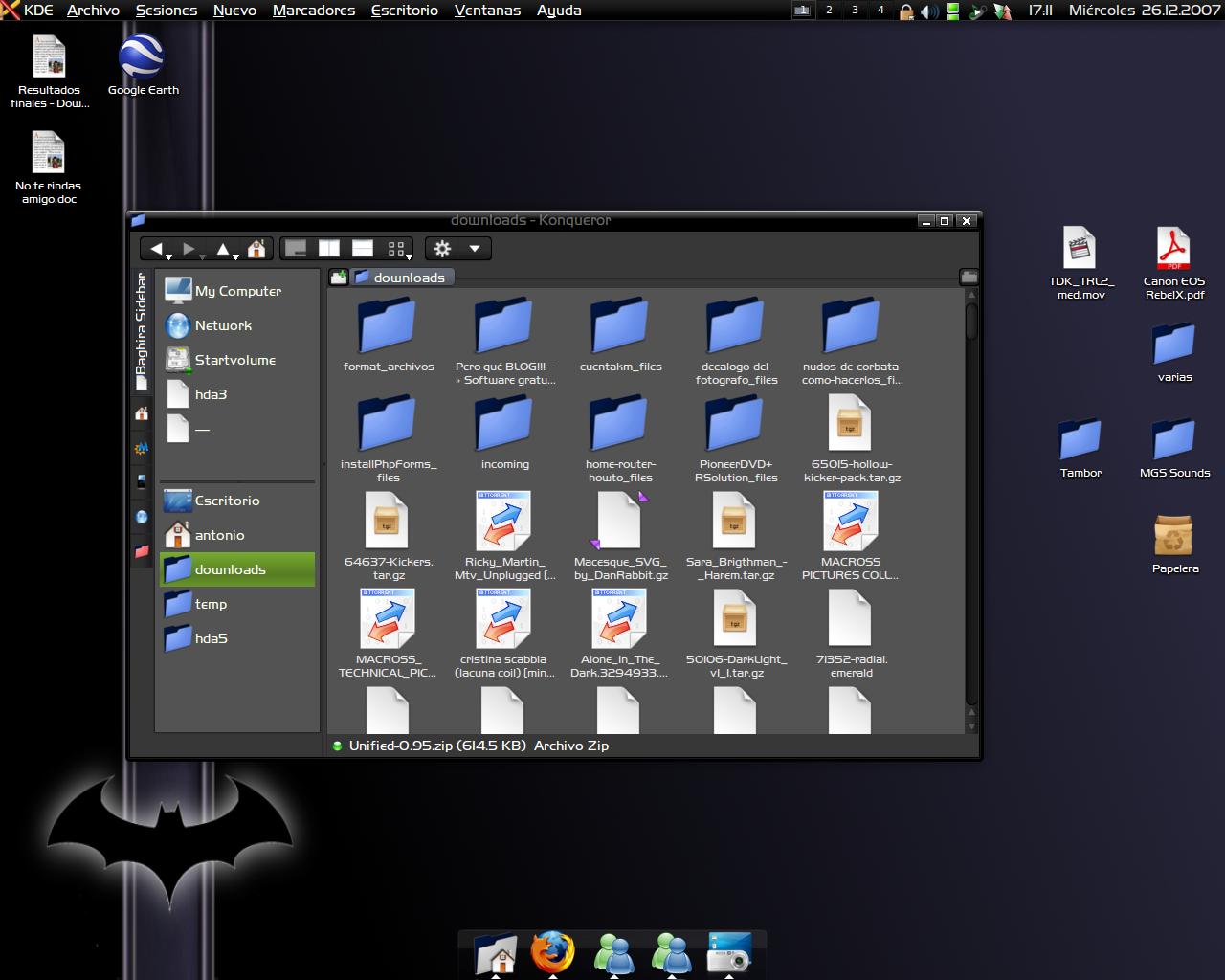Image resolution: width=1225 pixels, height=980 pixels.
Task: Open Google Earth desktop icon
Action: (x=143, y=65)
